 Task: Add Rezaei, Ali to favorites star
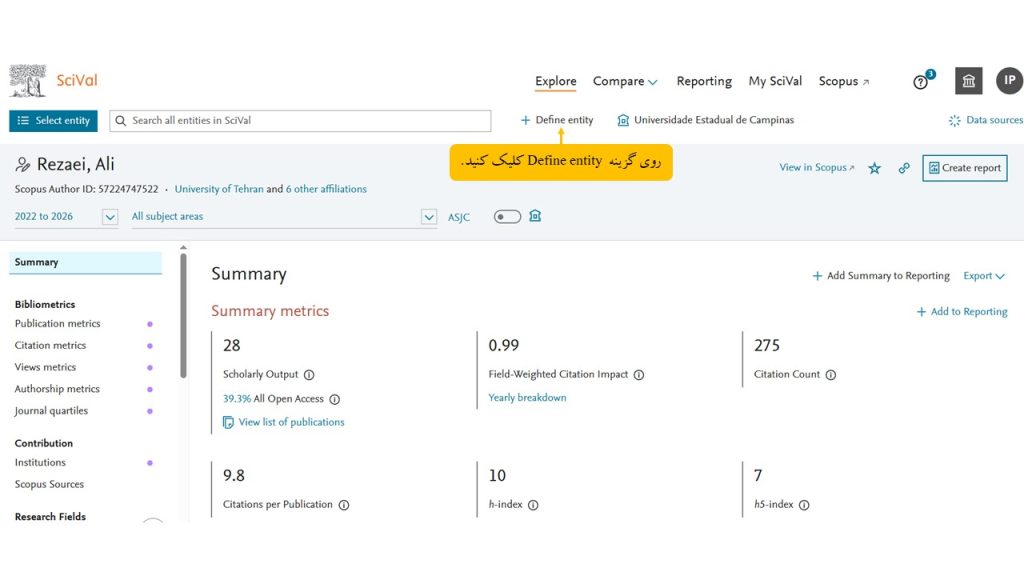click(x=874, y=168)
